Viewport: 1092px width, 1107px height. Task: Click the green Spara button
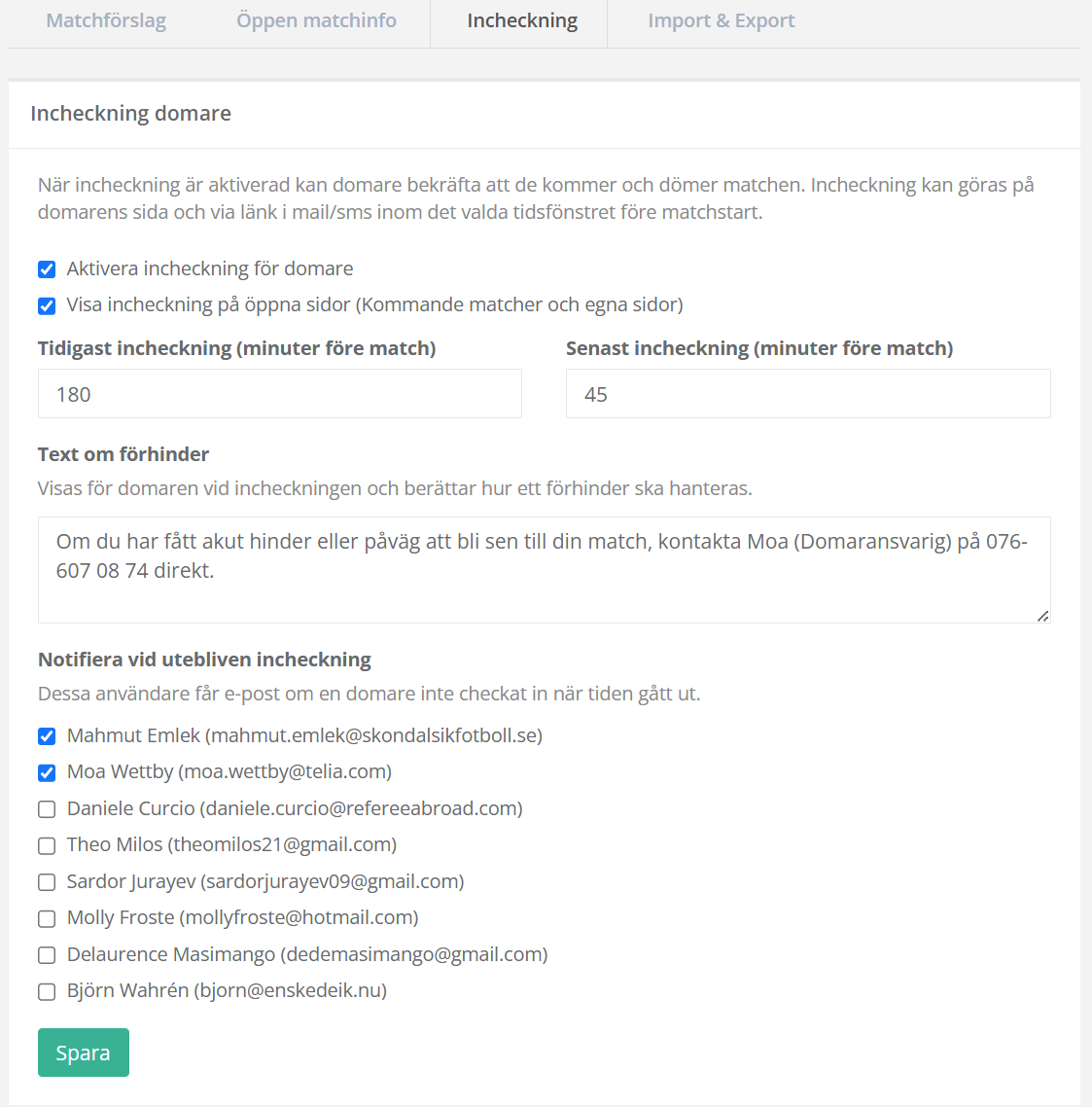(x=84, y=1053)
